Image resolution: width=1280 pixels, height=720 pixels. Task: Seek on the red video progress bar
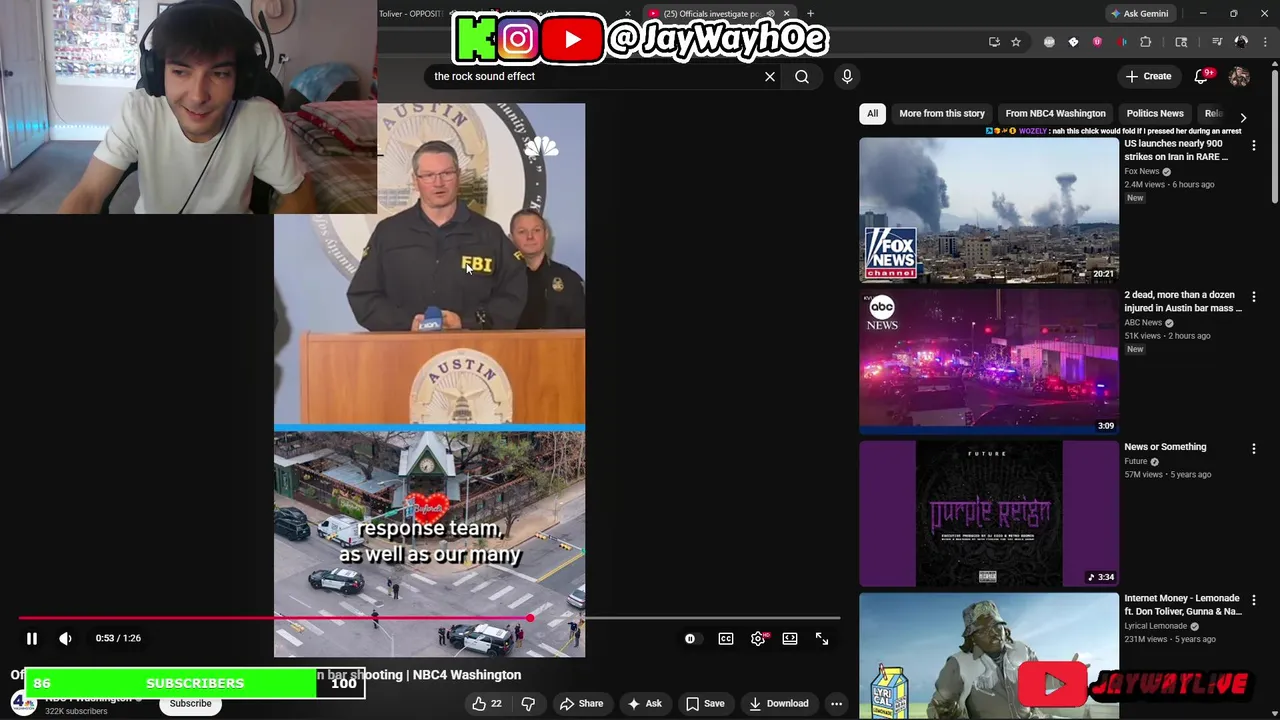[x=430, y=618]
